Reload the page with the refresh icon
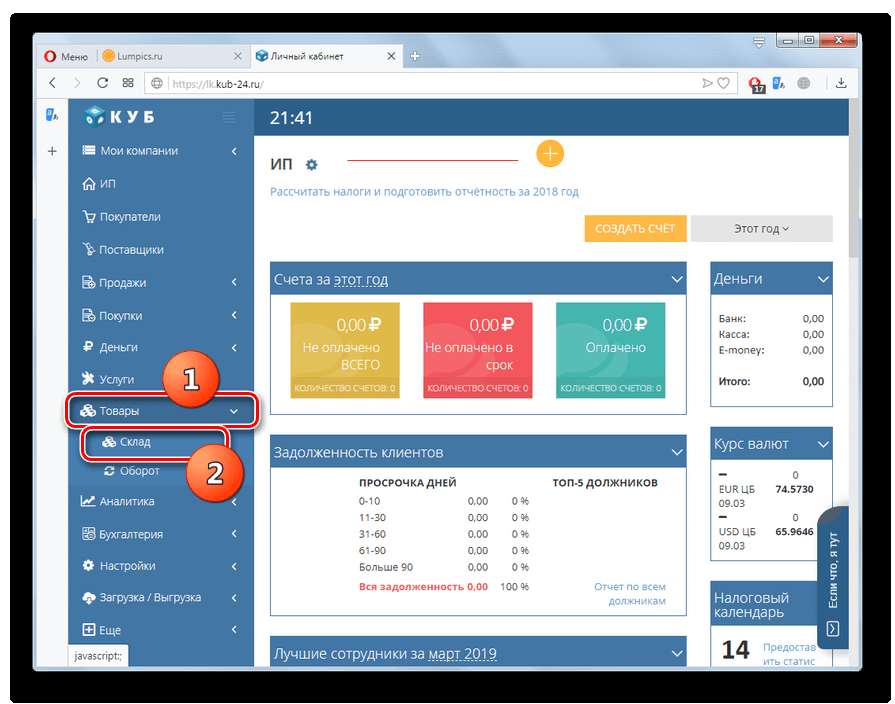Image resolution: width=895 pixels, height=704 pixels. (102, 83)
